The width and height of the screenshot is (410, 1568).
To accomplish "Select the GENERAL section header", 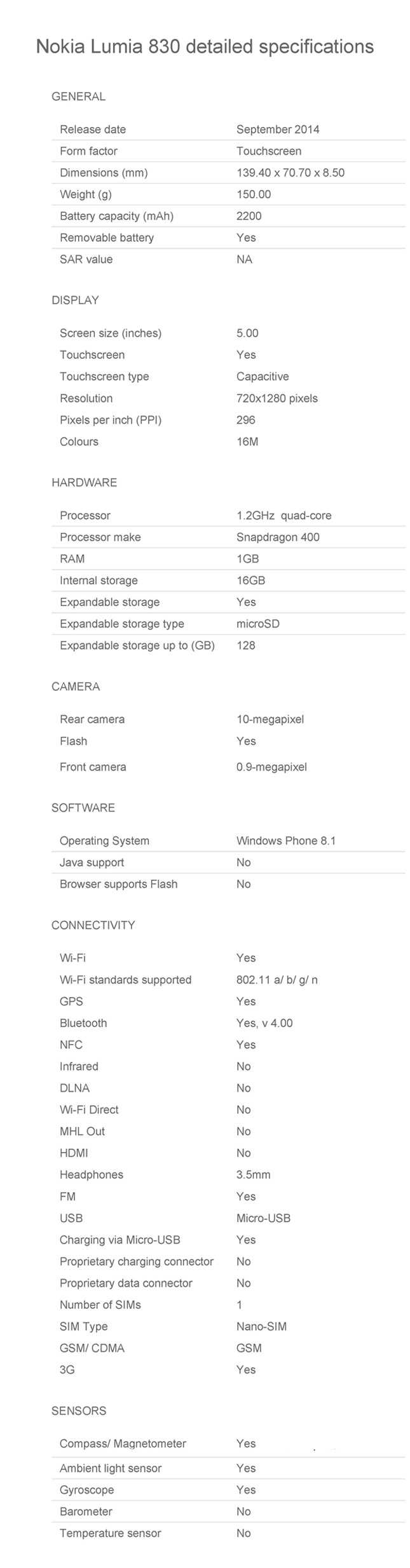I will pyautogui.click(x=78, y=97).
